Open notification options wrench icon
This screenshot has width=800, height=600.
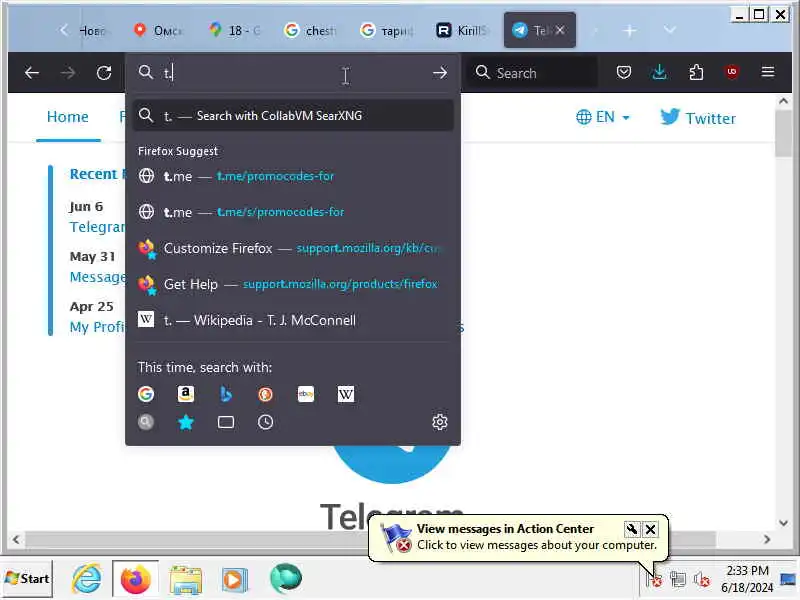point(632,529)
